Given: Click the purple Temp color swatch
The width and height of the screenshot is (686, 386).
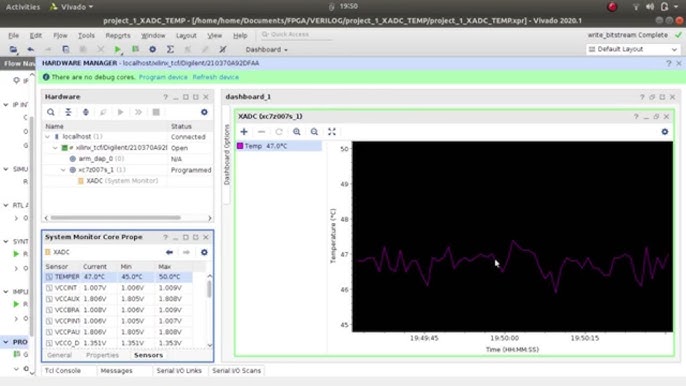Looking at the screenshot, I should click(x=240, y=146).
